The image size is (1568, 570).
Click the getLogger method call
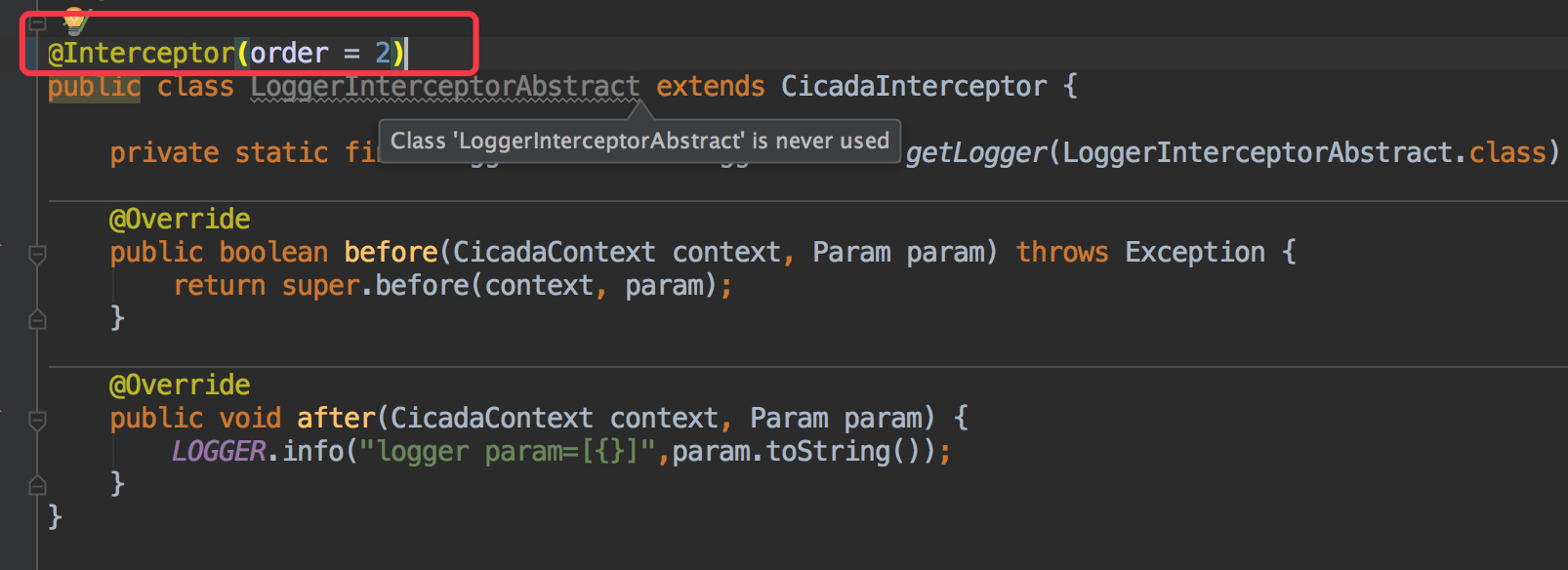(x=976, y=153)
